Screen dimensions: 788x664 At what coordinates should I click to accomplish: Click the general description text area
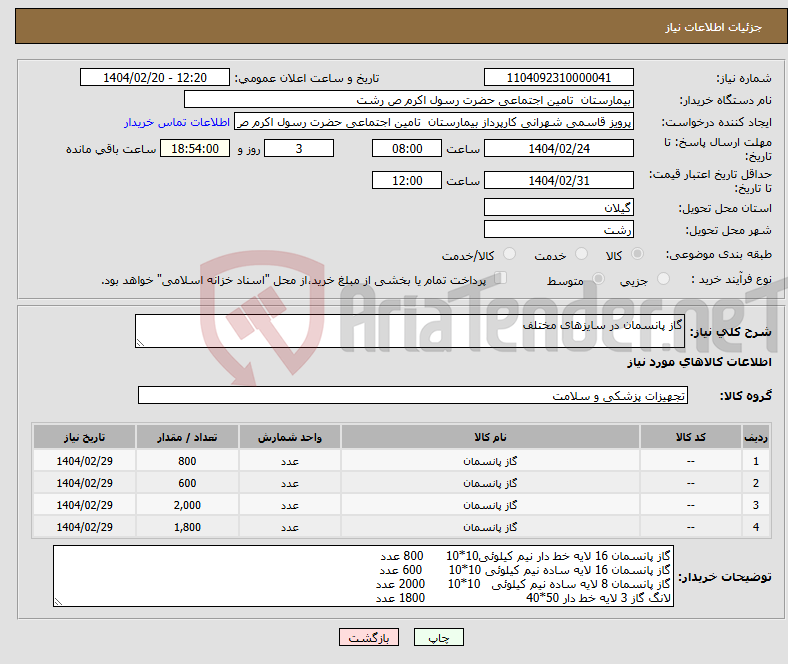410,331
